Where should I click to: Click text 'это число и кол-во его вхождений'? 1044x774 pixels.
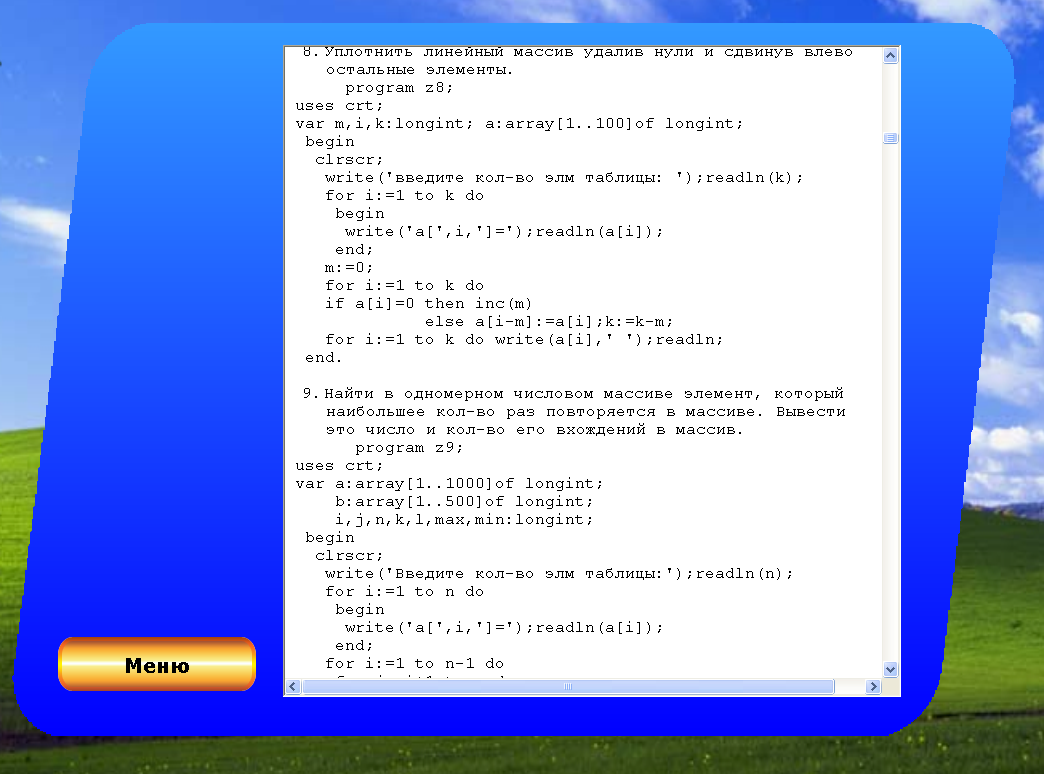(x=485, y=430)
